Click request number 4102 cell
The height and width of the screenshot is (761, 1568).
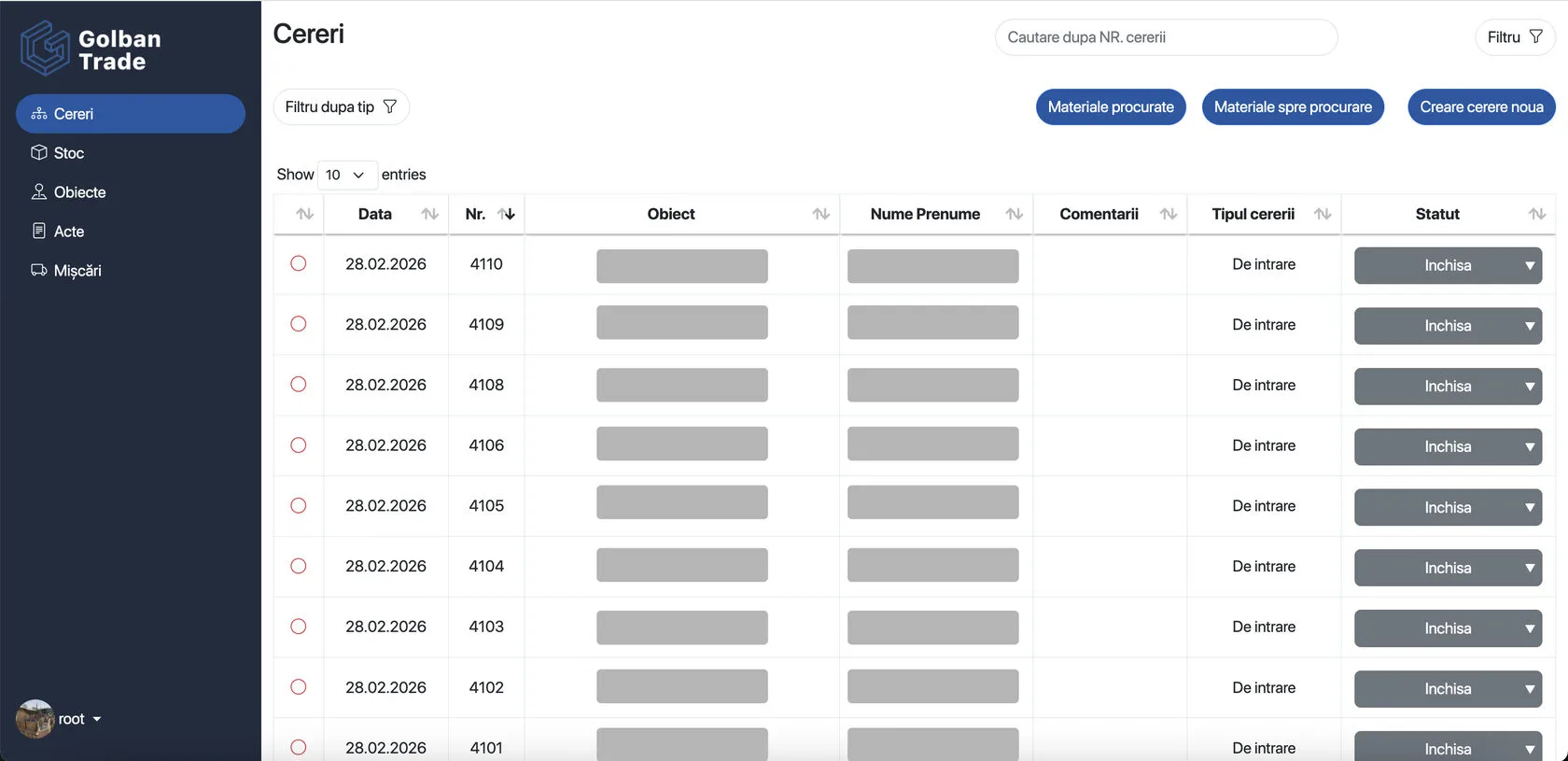486,687
